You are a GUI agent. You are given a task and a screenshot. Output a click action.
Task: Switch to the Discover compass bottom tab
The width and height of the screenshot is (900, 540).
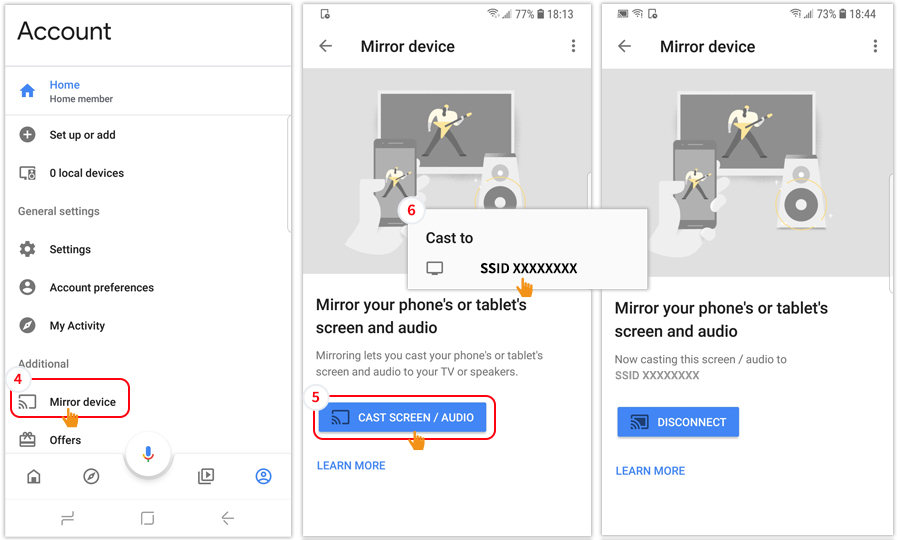[91, 476]
